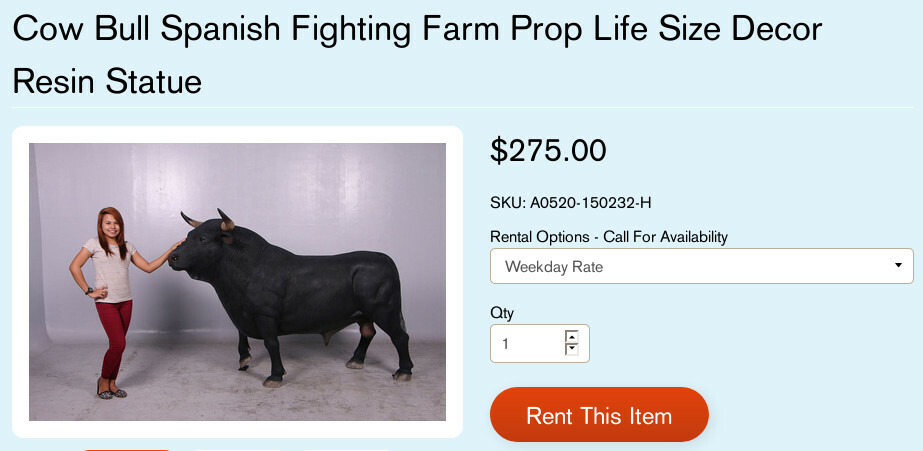Focus the Qty number field
Screen dimensions: 923x451
point(527,343)
